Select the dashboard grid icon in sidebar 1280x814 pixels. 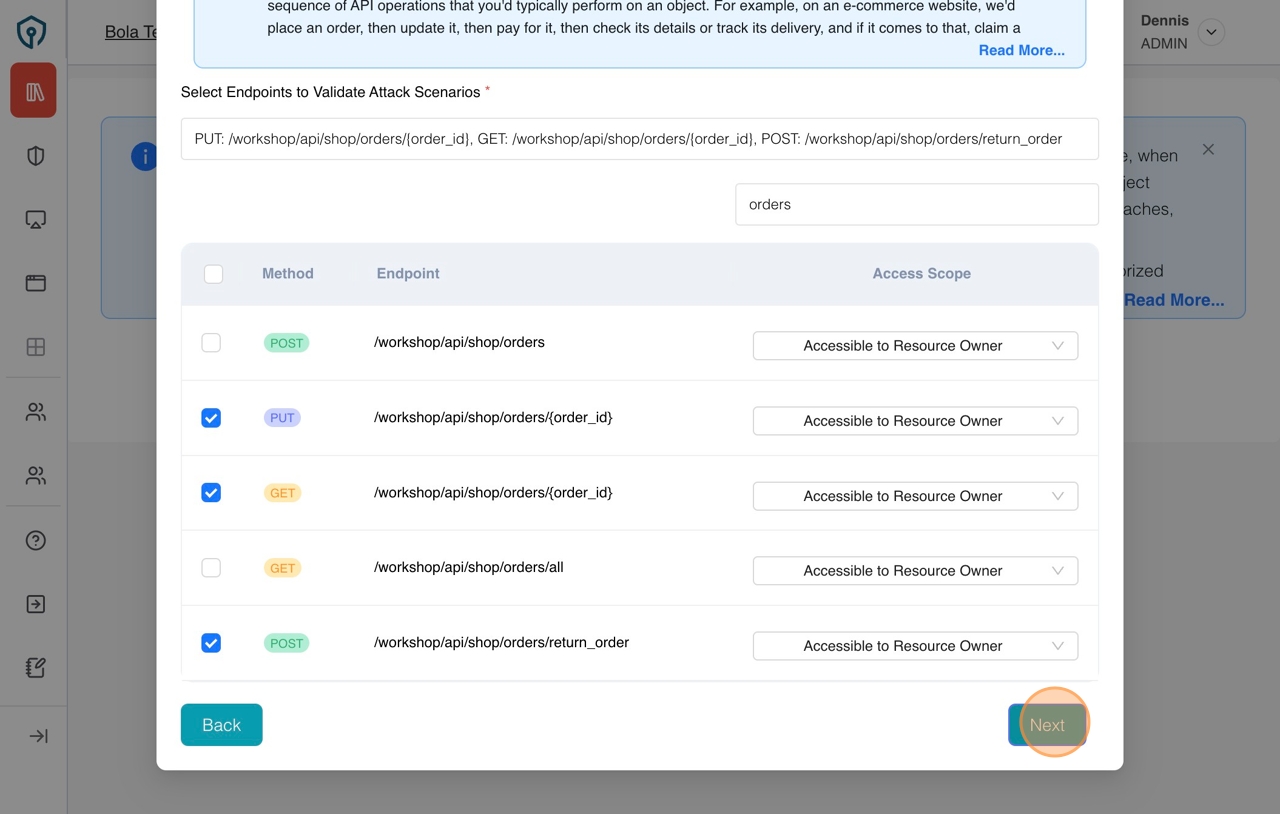(33, 347)
